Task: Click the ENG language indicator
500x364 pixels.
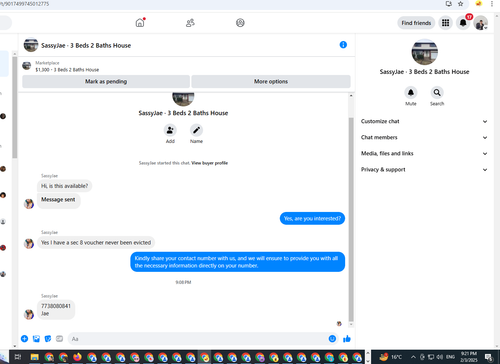Action: [450, 357]
